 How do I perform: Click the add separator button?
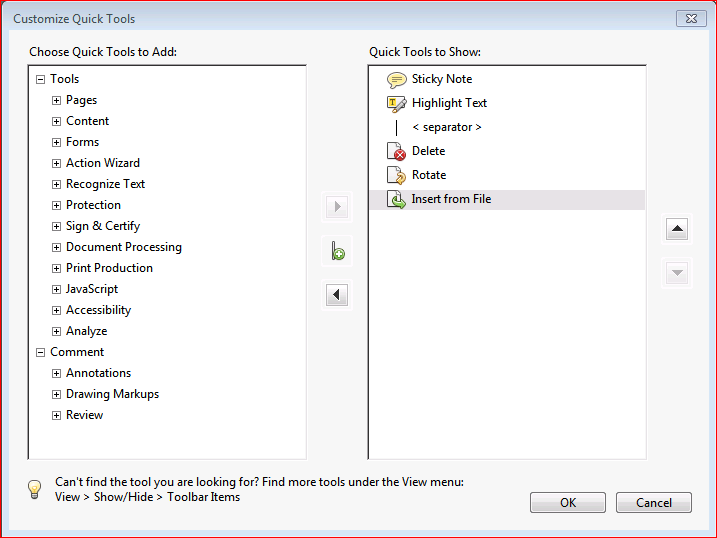click(337, 251)
